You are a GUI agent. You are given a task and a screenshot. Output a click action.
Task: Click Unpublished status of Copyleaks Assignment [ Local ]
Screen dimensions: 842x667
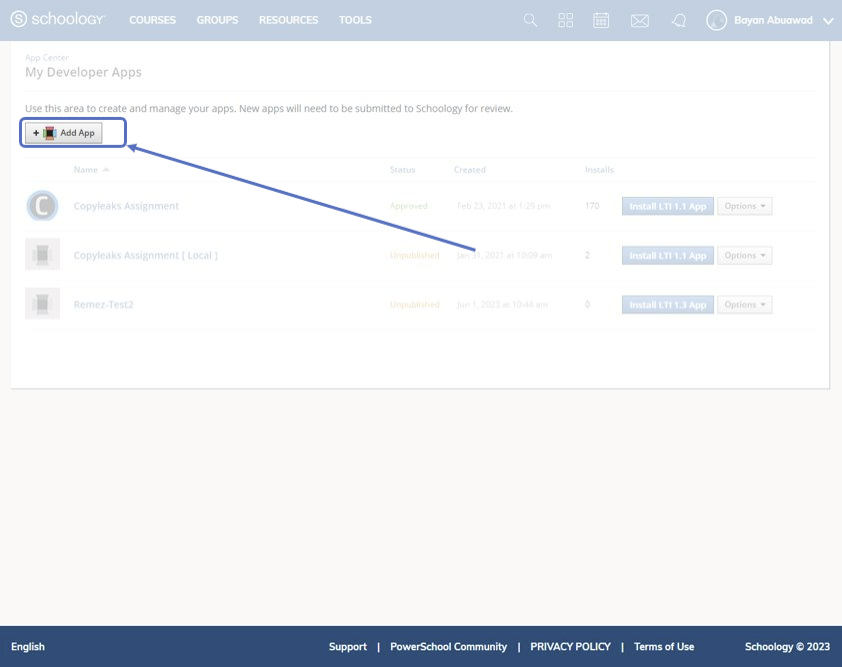click(x=415, y=255)
